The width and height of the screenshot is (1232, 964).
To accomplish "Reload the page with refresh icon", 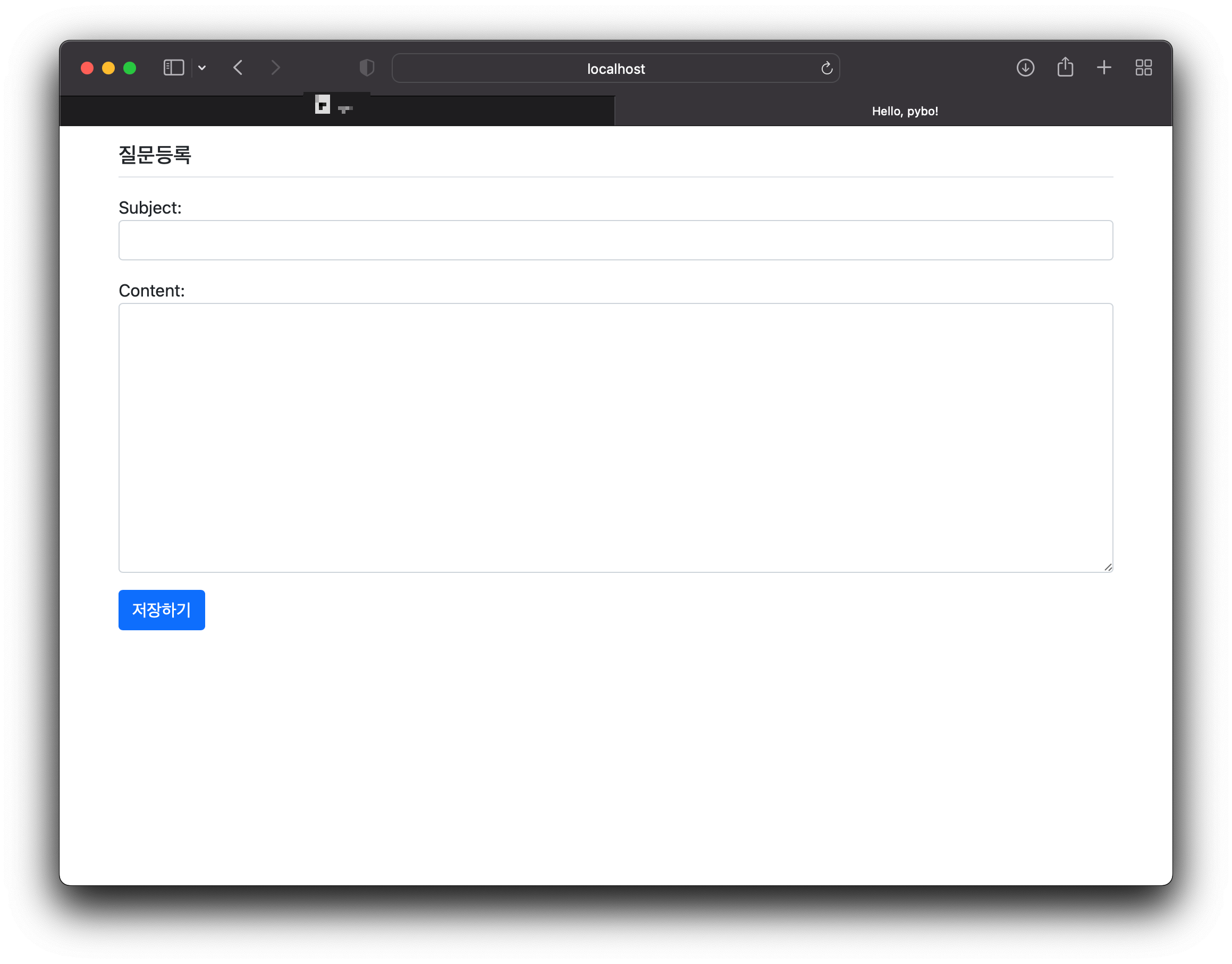I will pos(826,69).
